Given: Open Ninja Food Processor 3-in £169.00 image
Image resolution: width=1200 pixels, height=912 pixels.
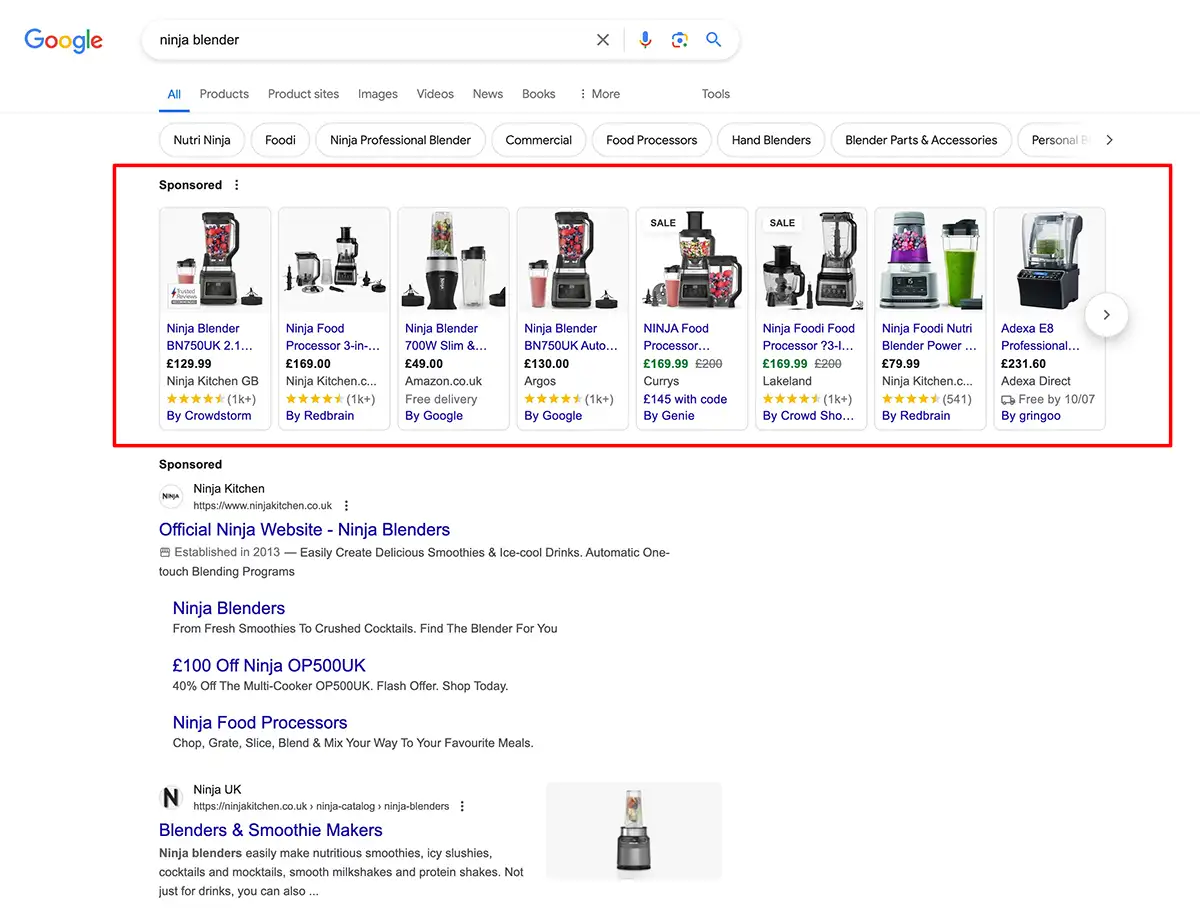Looking at the screenshot, I should 334,260.
